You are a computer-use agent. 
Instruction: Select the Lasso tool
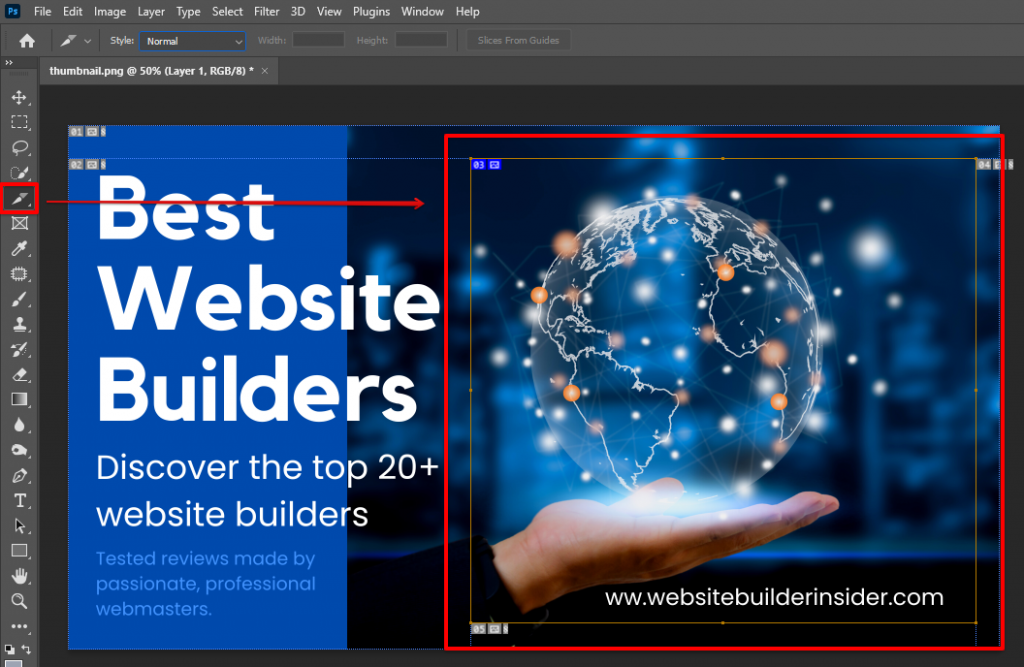coord(20,147)
